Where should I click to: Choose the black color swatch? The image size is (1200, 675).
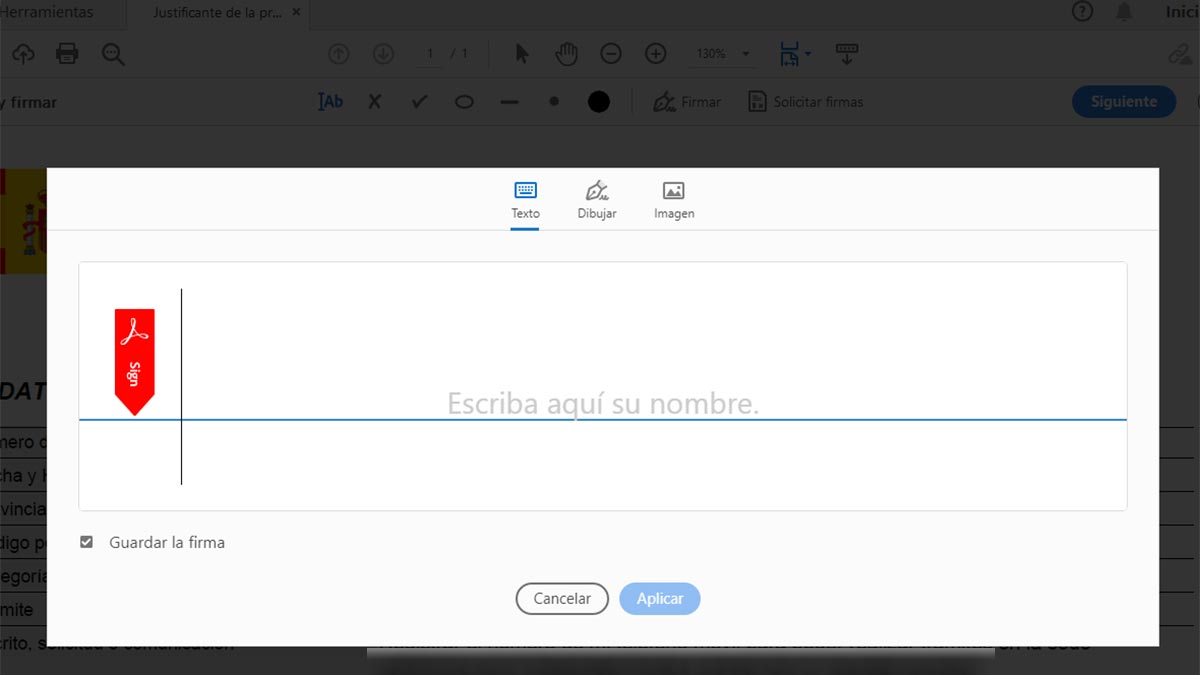click(599, 102)
